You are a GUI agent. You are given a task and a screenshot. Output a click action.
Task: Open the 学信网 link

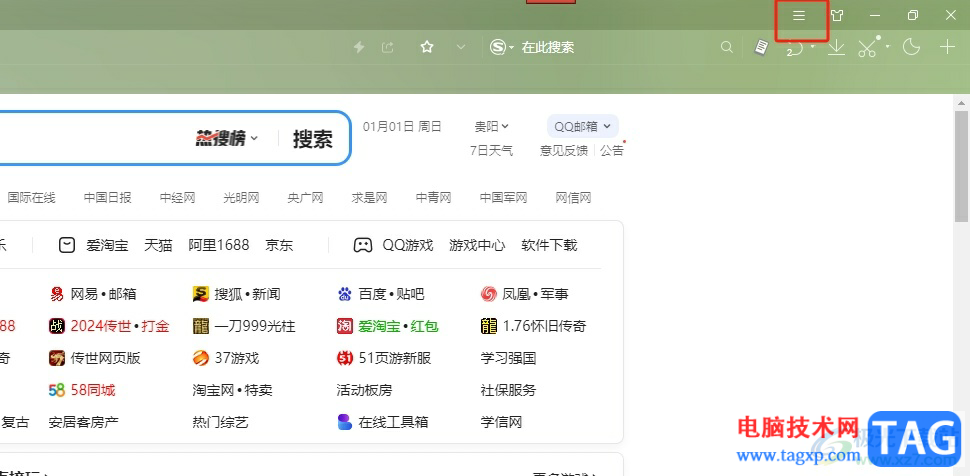[x=502, y=423]
